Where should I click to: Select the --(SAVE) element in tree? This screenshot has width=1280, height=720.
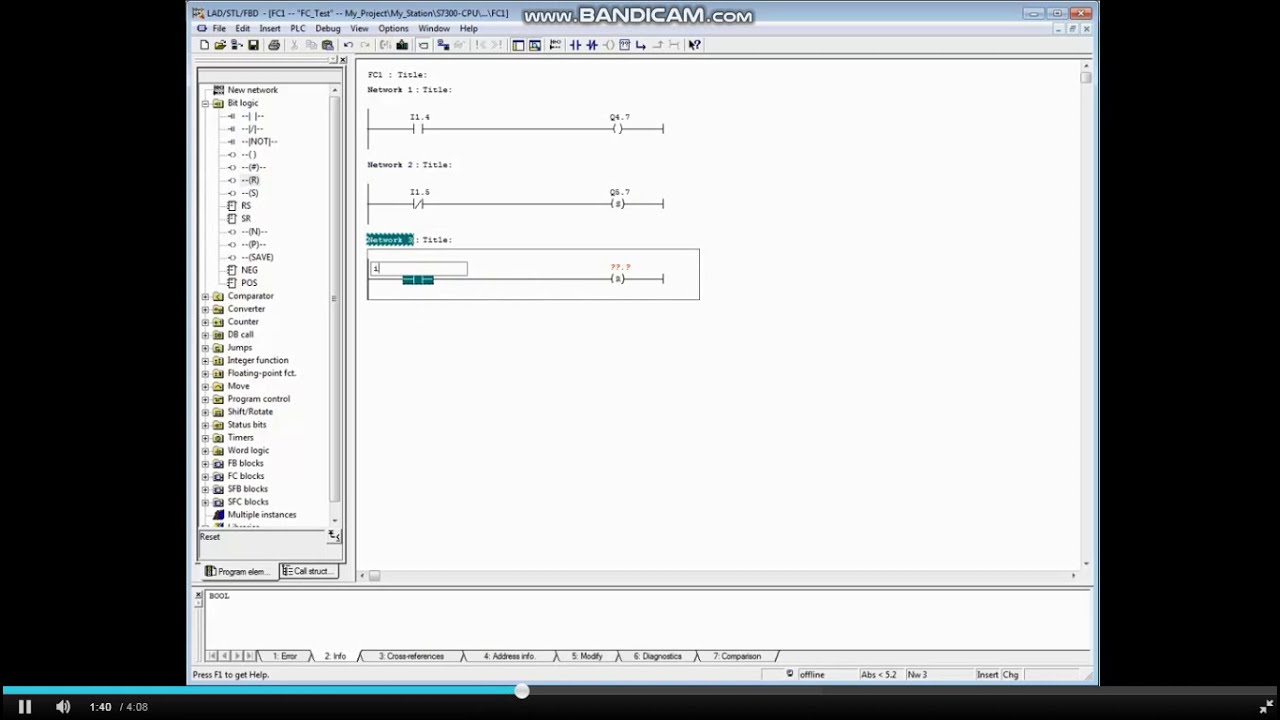(257, 257)
